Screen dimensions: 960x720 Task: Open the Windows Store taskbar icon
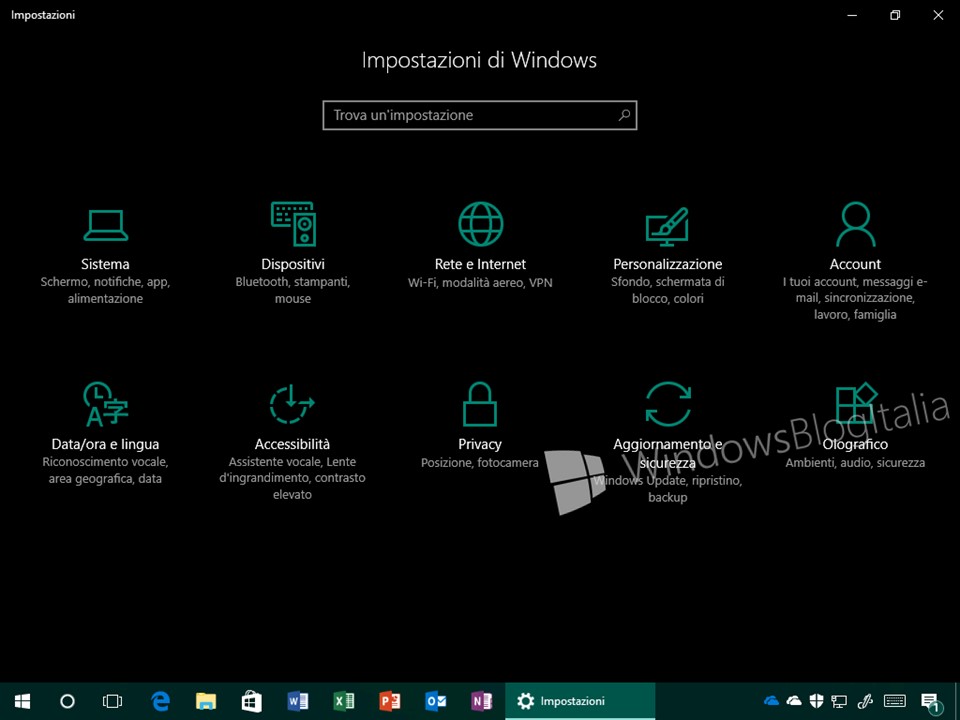(252, 701)
